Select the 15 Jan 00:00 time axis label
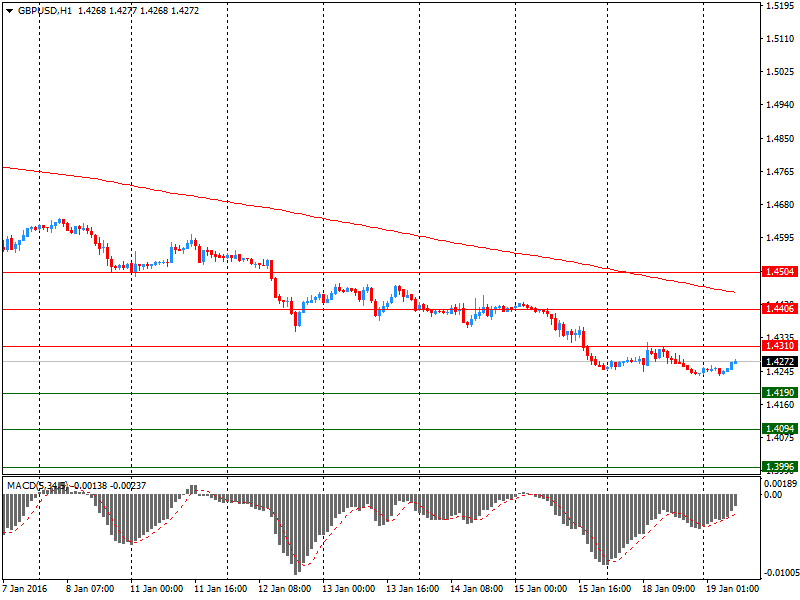This screenshot has height=600, width=800. tap(540, 589)
